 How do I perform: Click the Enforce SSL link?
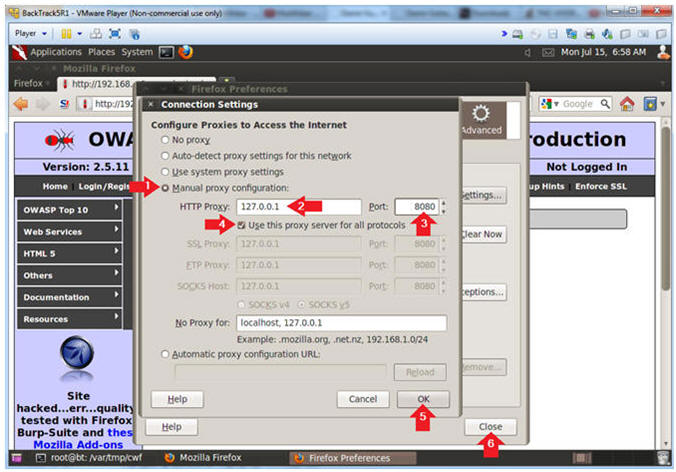pyautogui.click(x=601, y=186)
